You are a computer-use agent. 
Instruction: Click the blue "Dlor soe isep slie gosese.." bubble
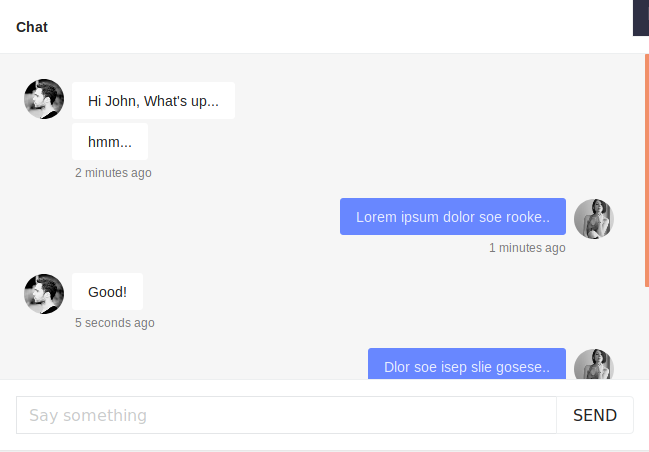point(467,366)
